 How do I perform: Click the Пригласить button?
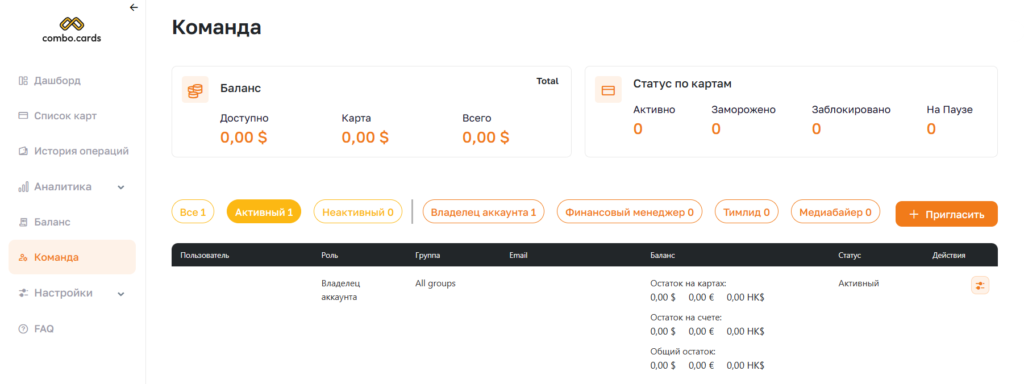(x=946, y=214)
